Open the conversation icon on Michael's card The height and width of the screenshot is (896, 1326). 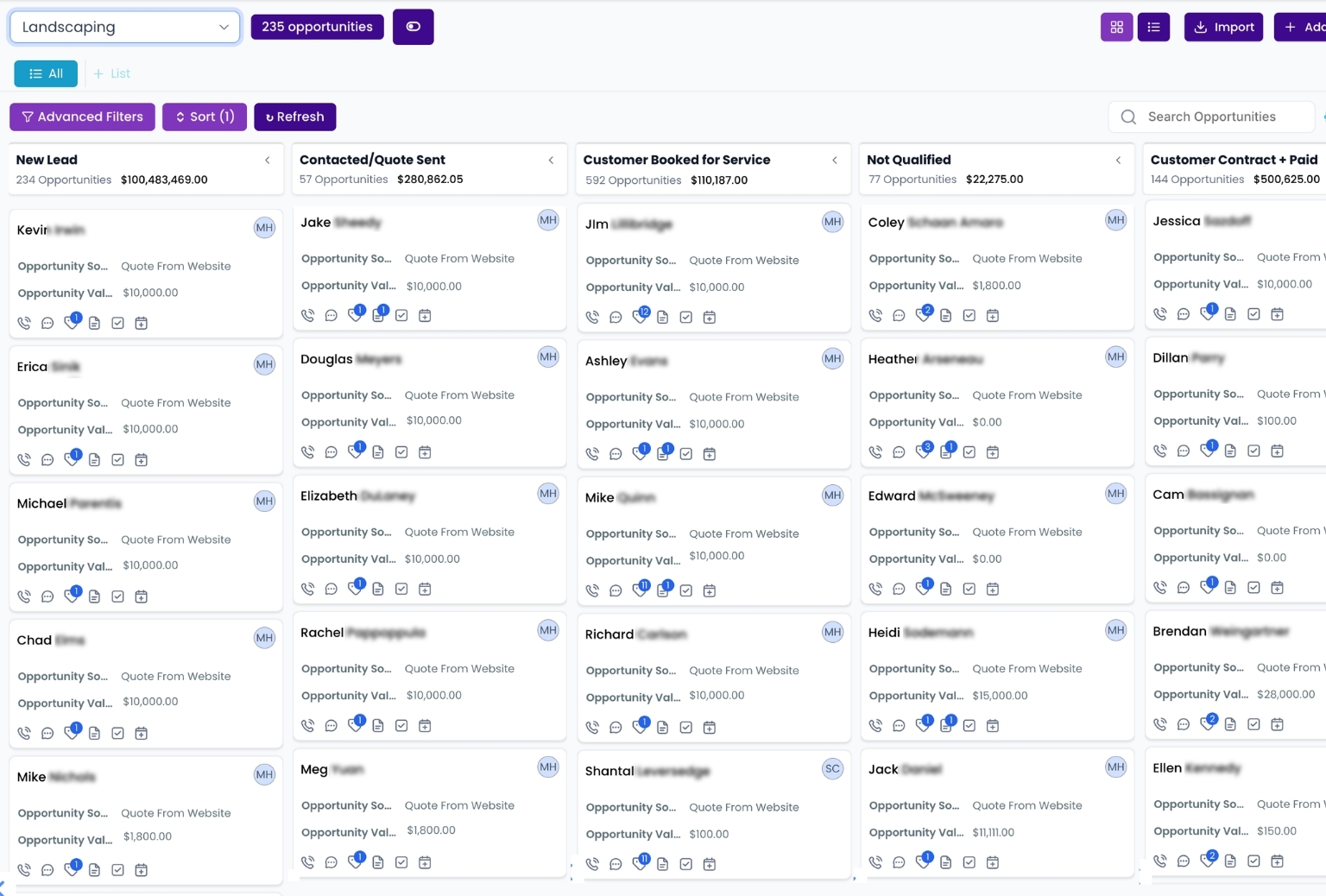pos(47,596)
